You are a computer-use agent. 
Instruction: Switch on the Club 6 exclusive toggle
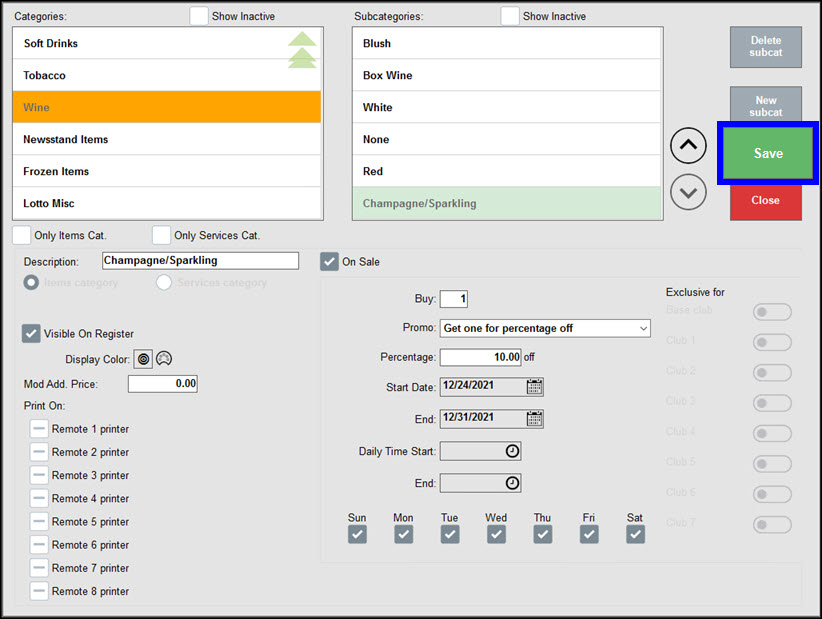(x=772, y=494)
